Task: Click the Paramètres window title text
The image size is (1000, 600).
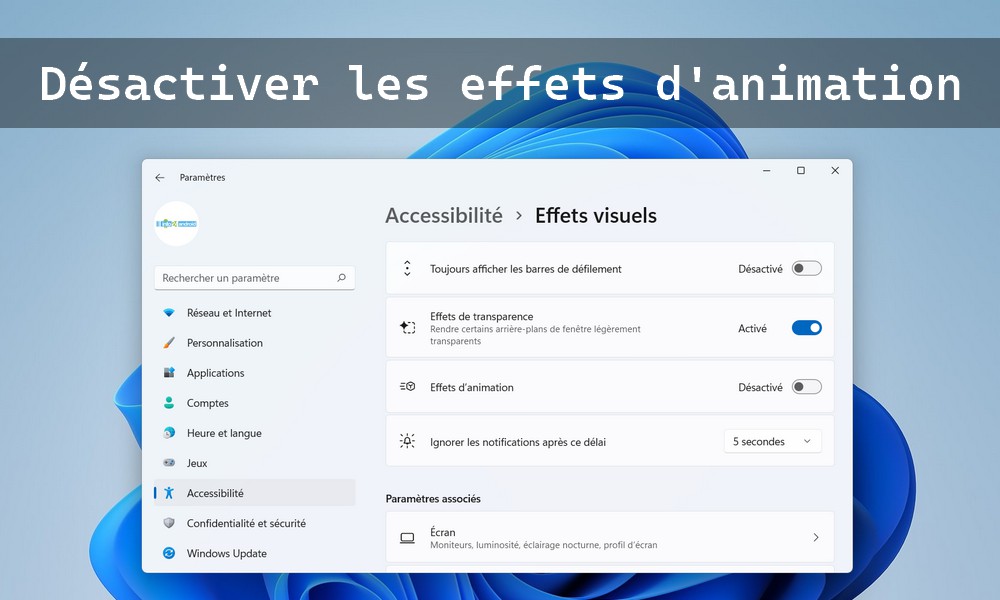Action: [x=202, y=178]
